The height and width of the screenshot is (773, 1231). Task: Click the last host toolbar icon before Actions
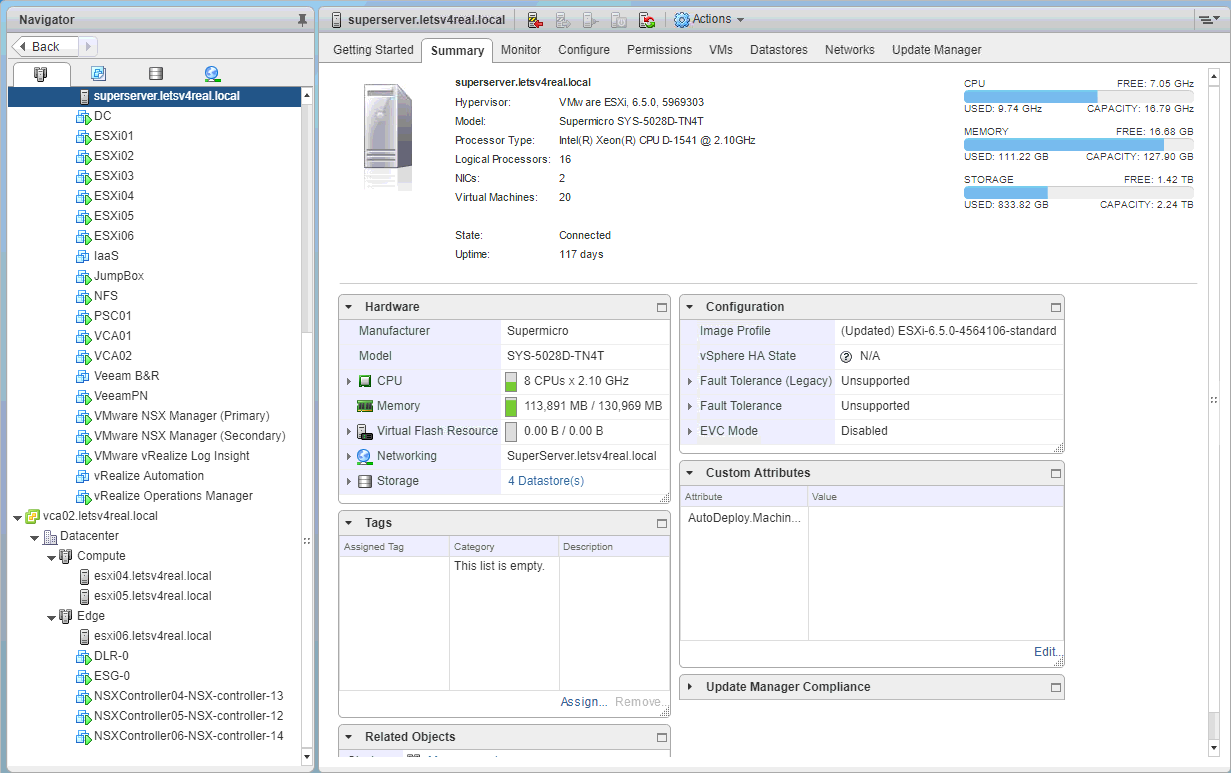(647, 19)
